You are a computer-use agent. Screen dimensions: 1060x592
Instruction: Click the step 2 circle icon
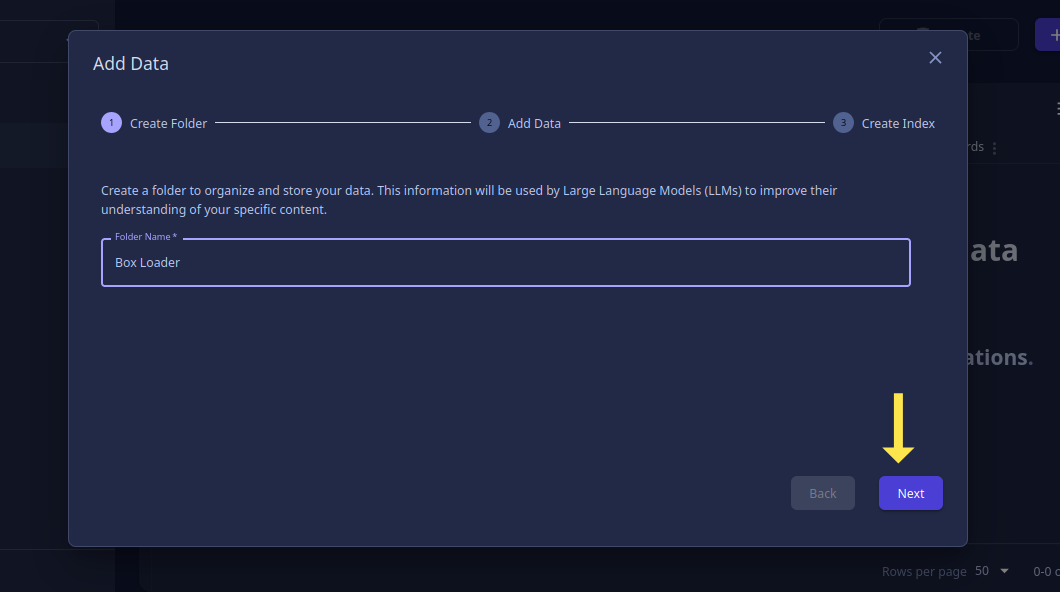[x=489, y=123]
